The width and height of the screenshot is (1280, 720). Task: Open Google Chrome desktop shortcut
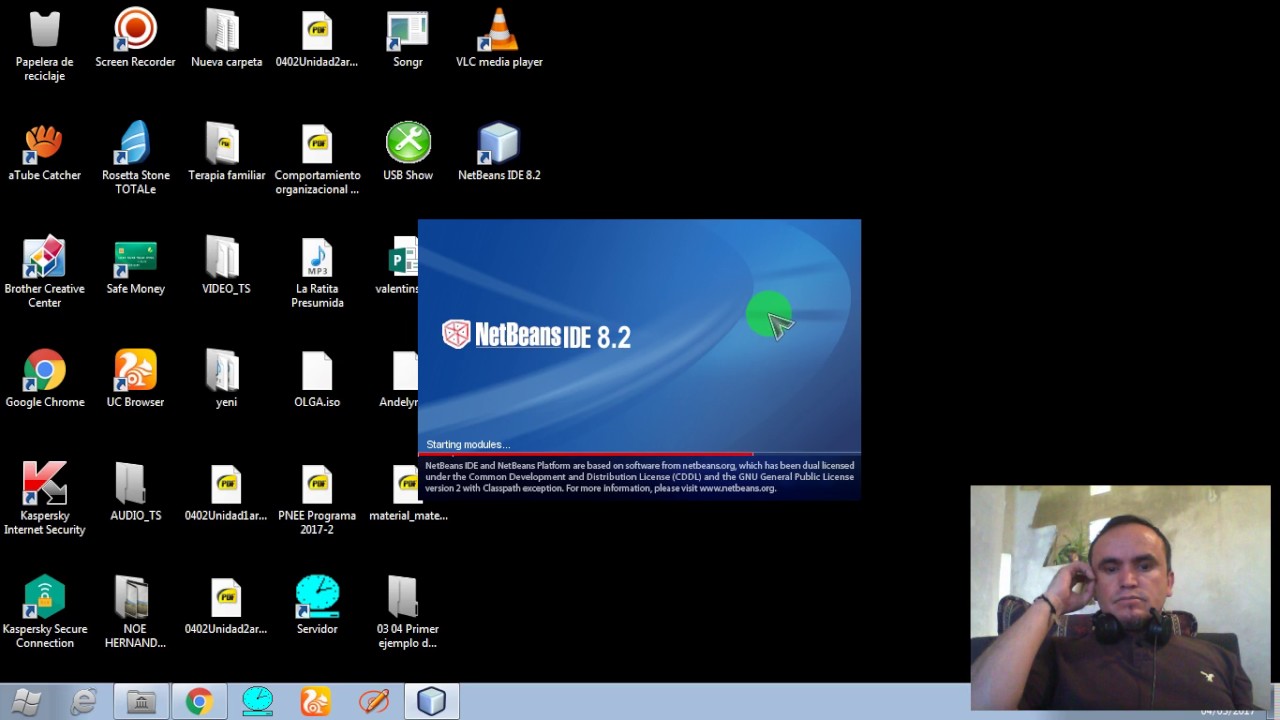pos(45,379)
